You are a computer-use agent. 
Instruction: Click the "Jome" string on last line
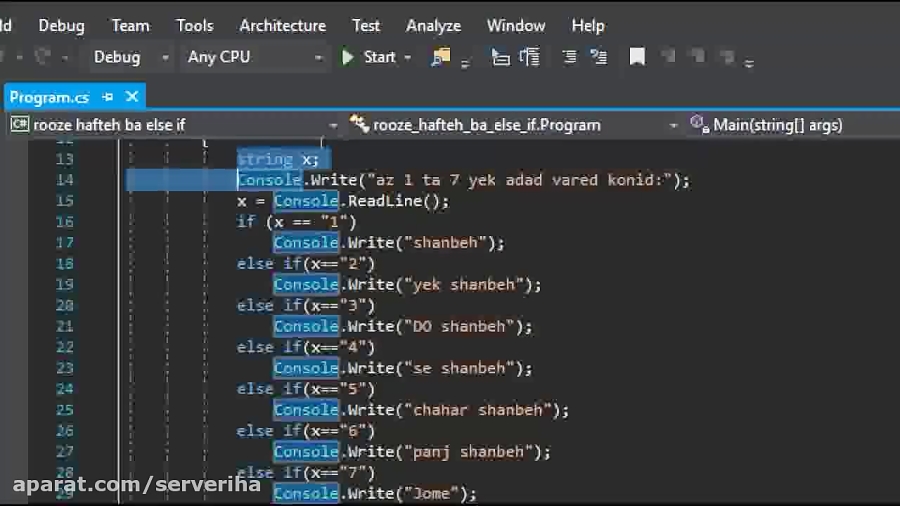432,493
